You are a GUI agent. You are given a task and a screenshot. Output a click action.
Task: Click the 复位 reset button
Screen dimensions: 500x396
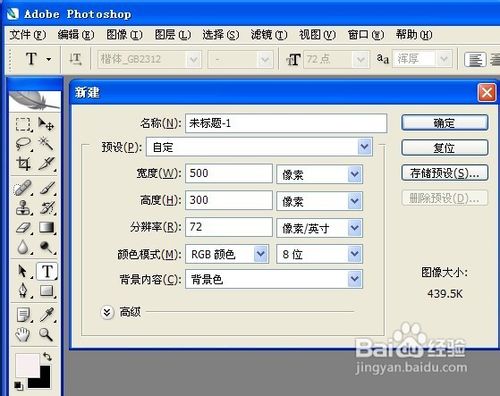pyautogui.click(x=445, y=148)
